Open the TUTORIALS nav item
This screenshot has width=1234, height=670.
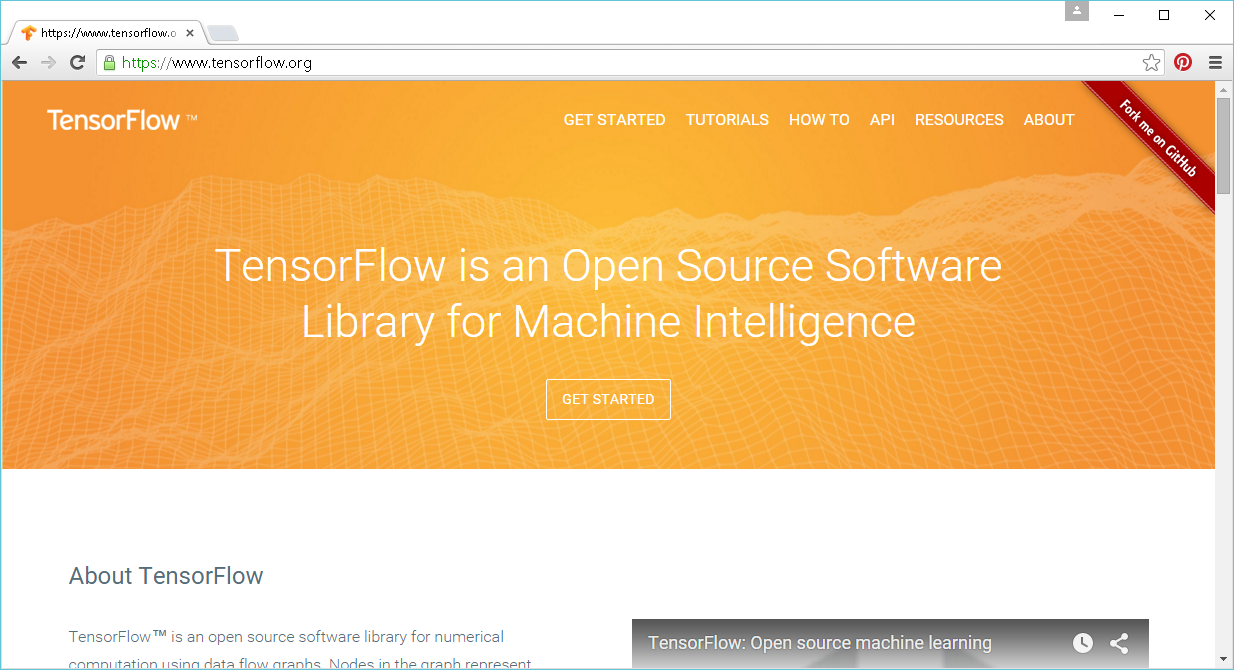(x=727, y=120)
